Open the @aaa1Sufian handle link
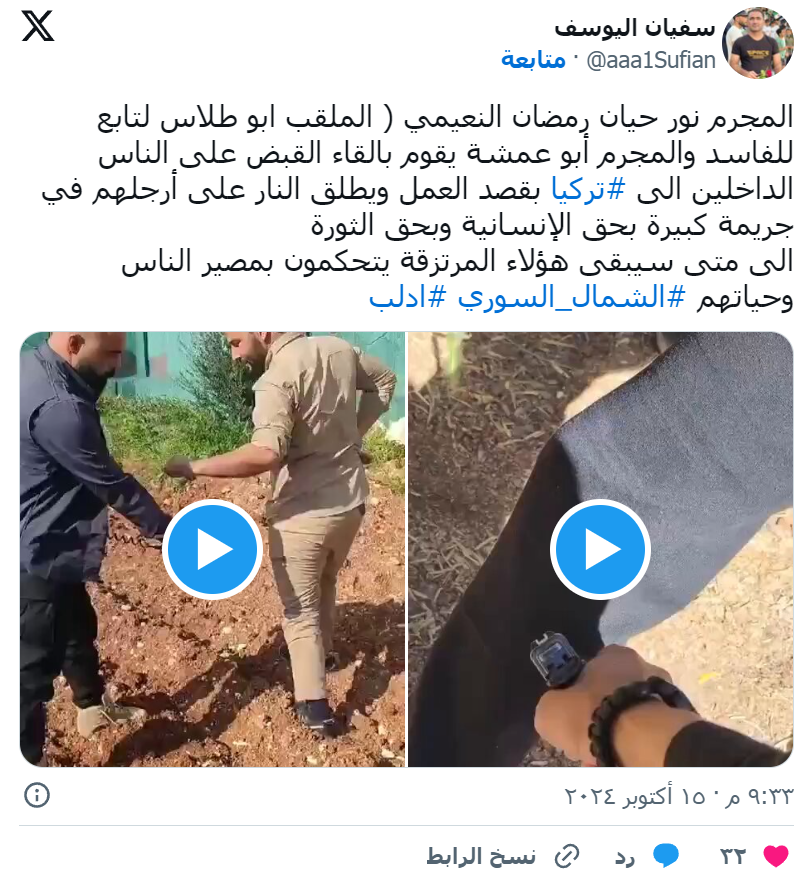Screen dimensions: 805x880 coord(651,60)
